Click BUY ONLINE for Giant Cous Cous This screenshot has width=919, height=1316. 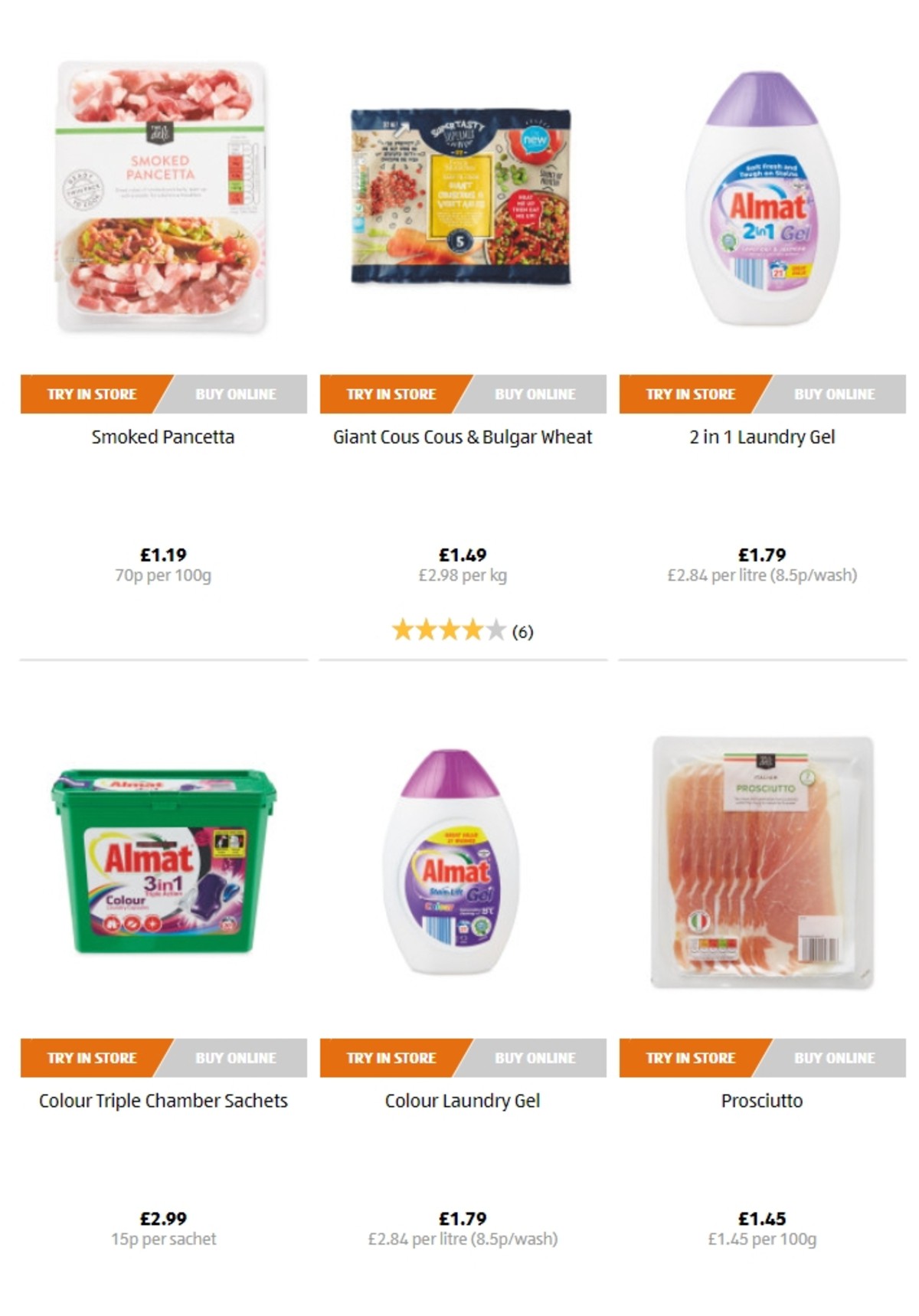pyautogui.click(x=536, y=394)
